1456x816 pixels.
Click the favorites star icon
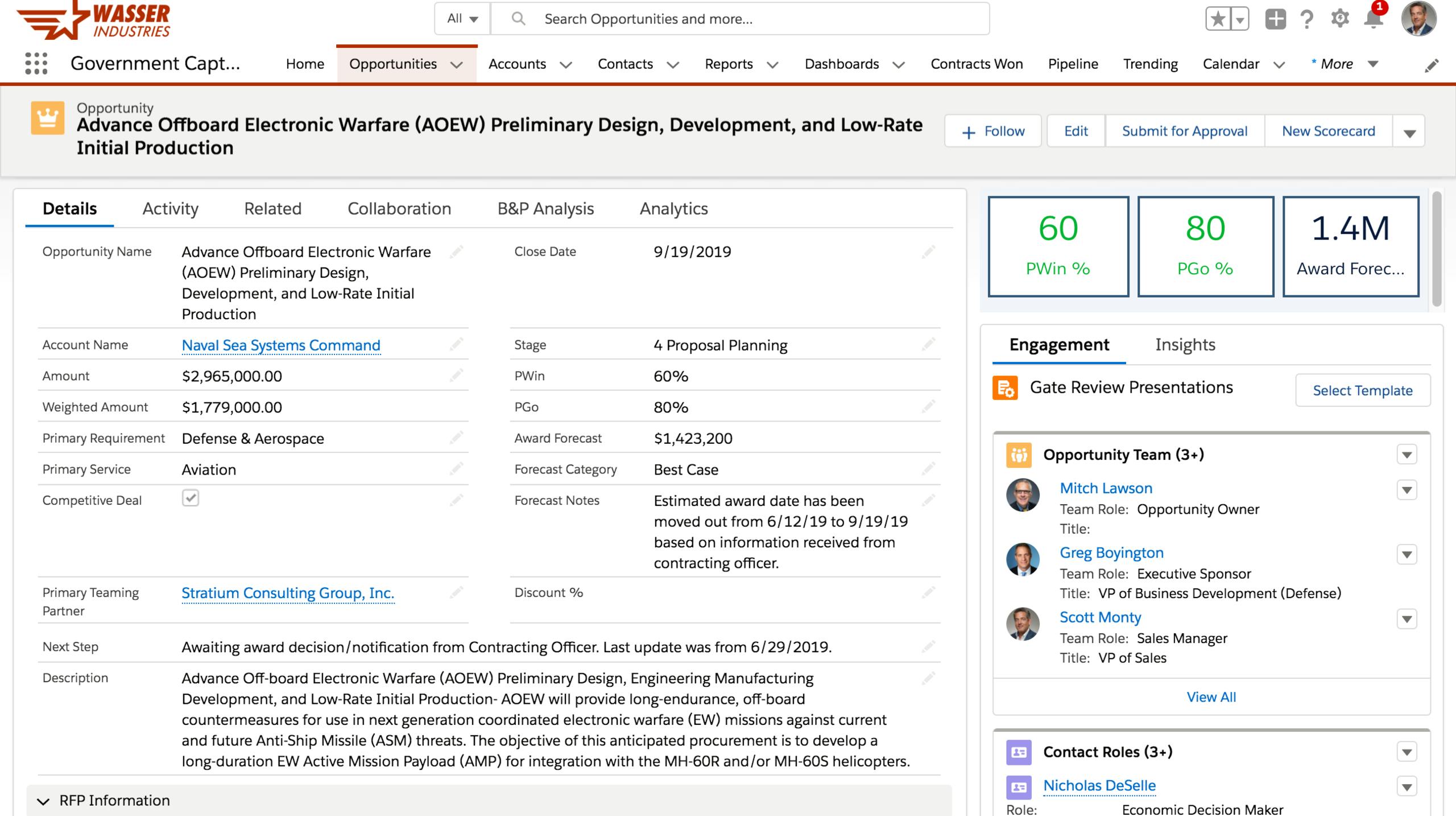[x=1218, y=19]
